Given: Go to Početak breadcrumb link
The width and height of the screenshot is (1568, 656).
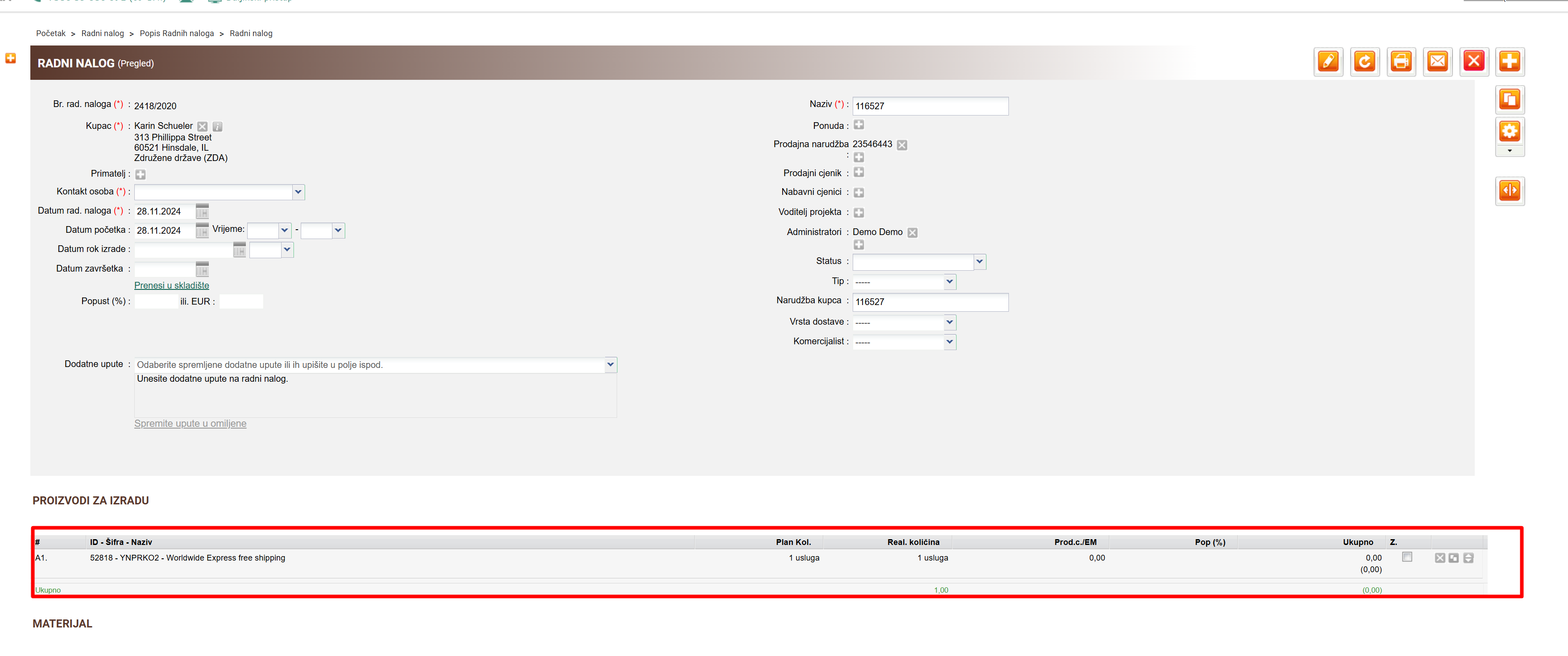Looking at the screenshot, I should (x=50, y=33).
